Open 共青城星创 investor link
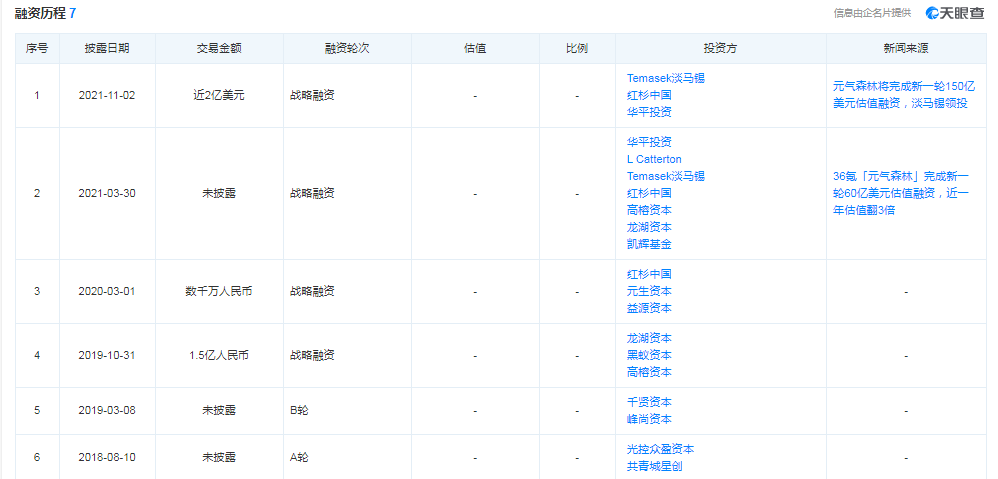Viewport: 998px width, 479px height. [x=654, y=466]
